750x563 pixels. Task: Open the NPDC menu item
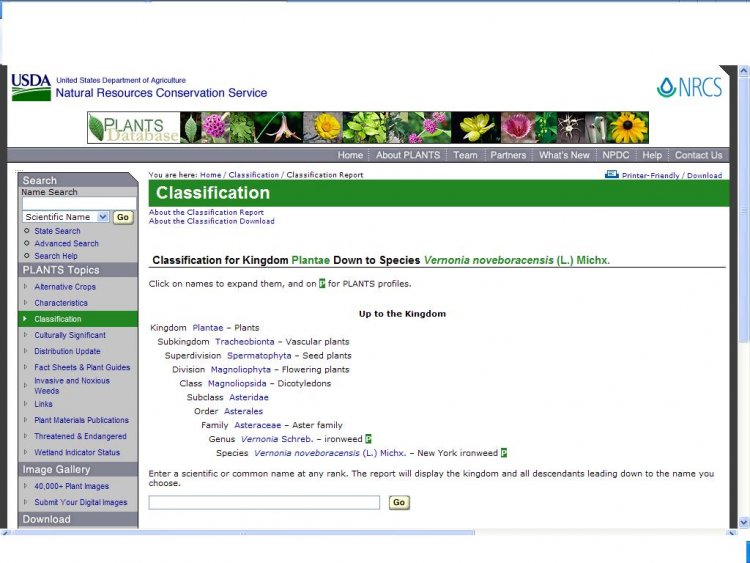pyautogui.click(x=616, y=155)
